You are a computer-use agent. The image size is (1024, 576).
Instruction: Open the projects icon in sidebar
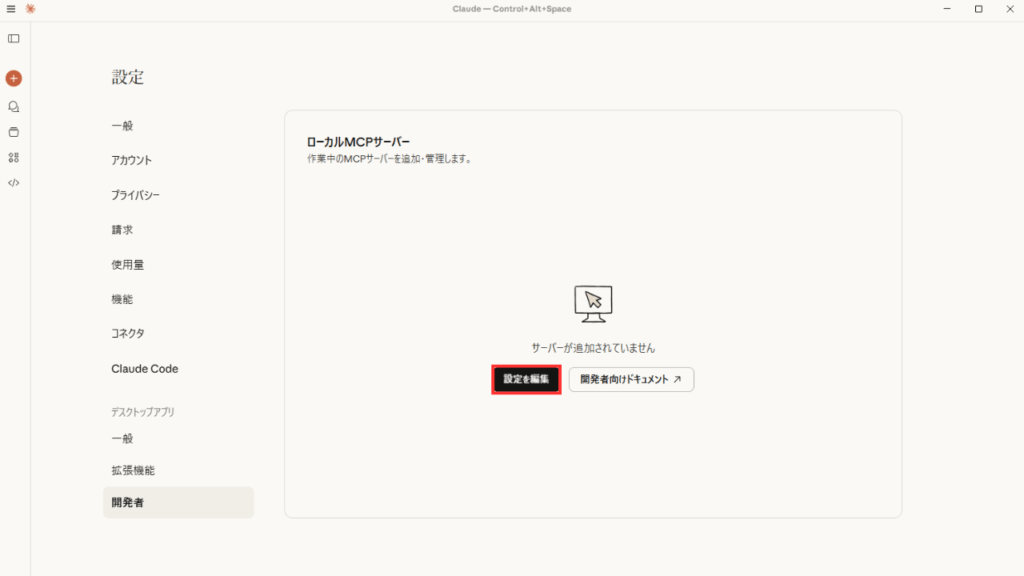[x=14, y=132]
